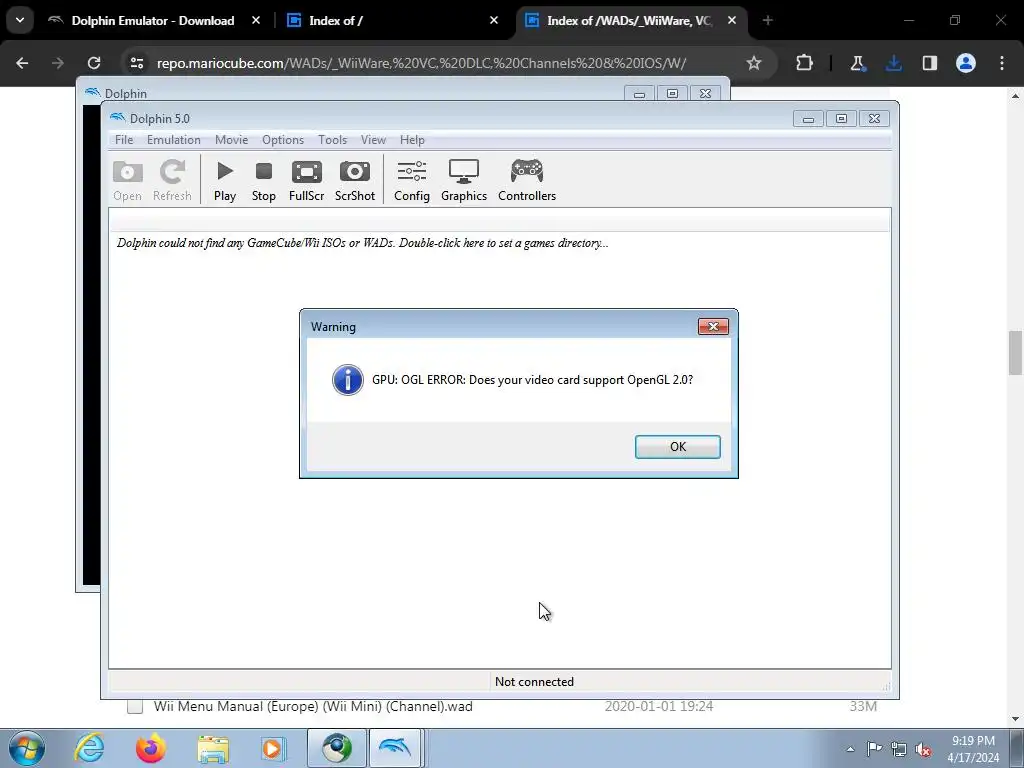Click the Stop toolbar icon in Dolphin
1024x768 pixels.
264,180
